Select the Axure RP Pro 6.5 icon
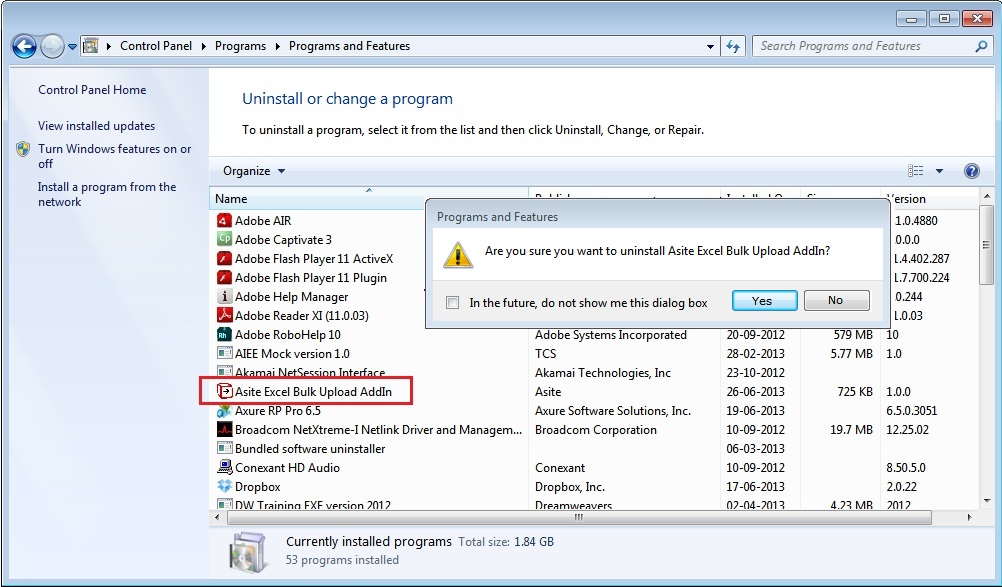The width and height of the screenshot is (1002, 587). pyautogui.click(x=224, y=411)
